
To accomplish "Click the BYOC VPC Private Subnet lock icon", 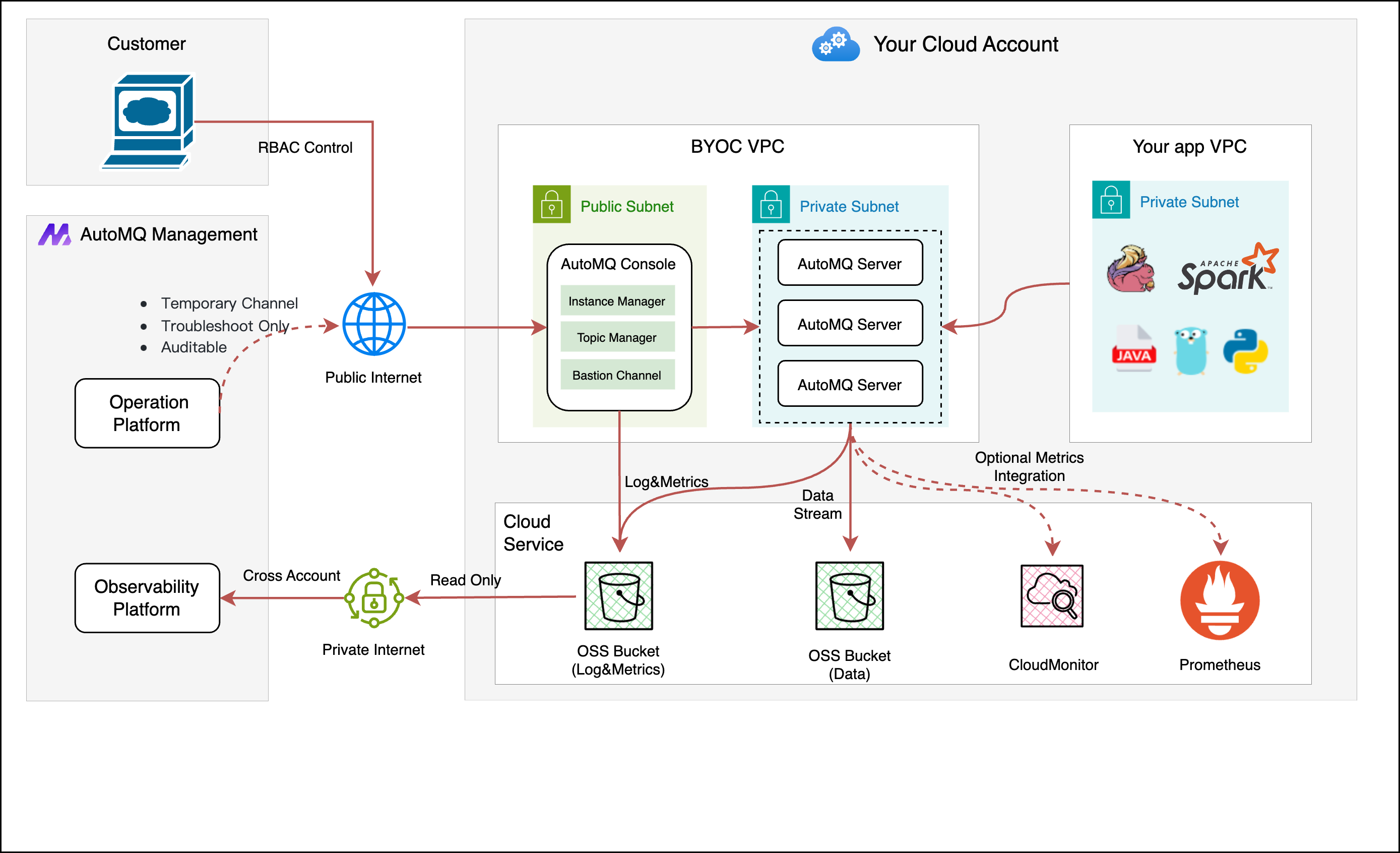I will click(771, 204).
